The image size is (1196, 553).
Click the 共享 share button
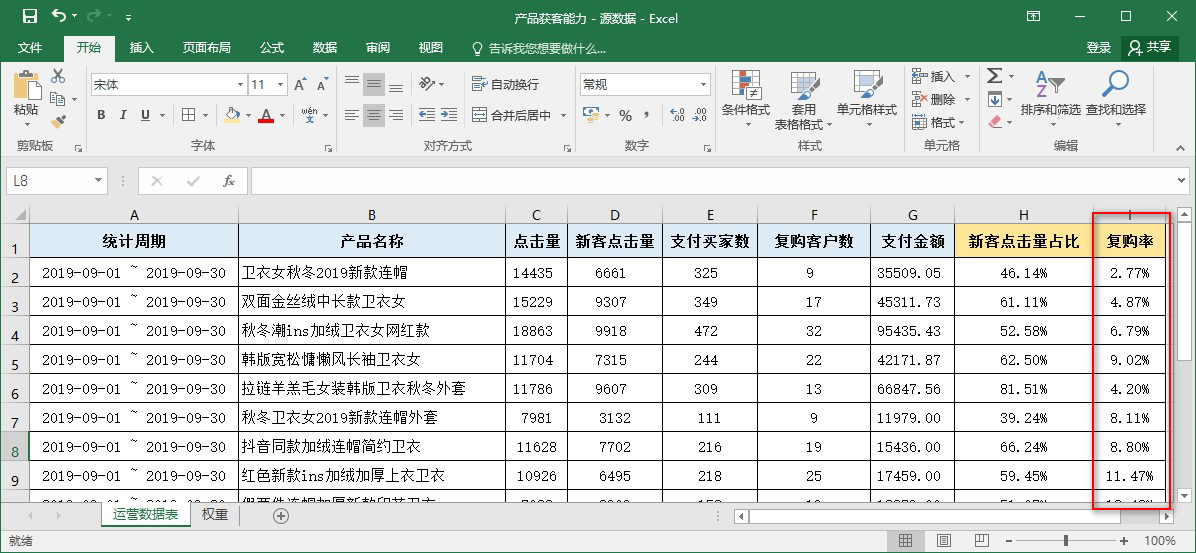pyautogui.click(x=1149, y=47)
